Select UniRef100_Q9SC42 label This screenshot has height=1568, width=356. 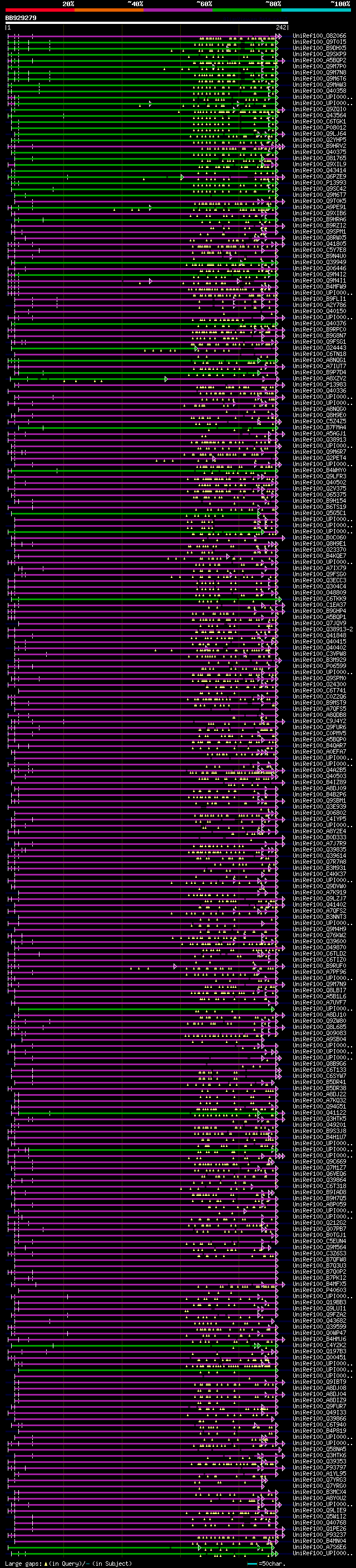pos(319,189)
